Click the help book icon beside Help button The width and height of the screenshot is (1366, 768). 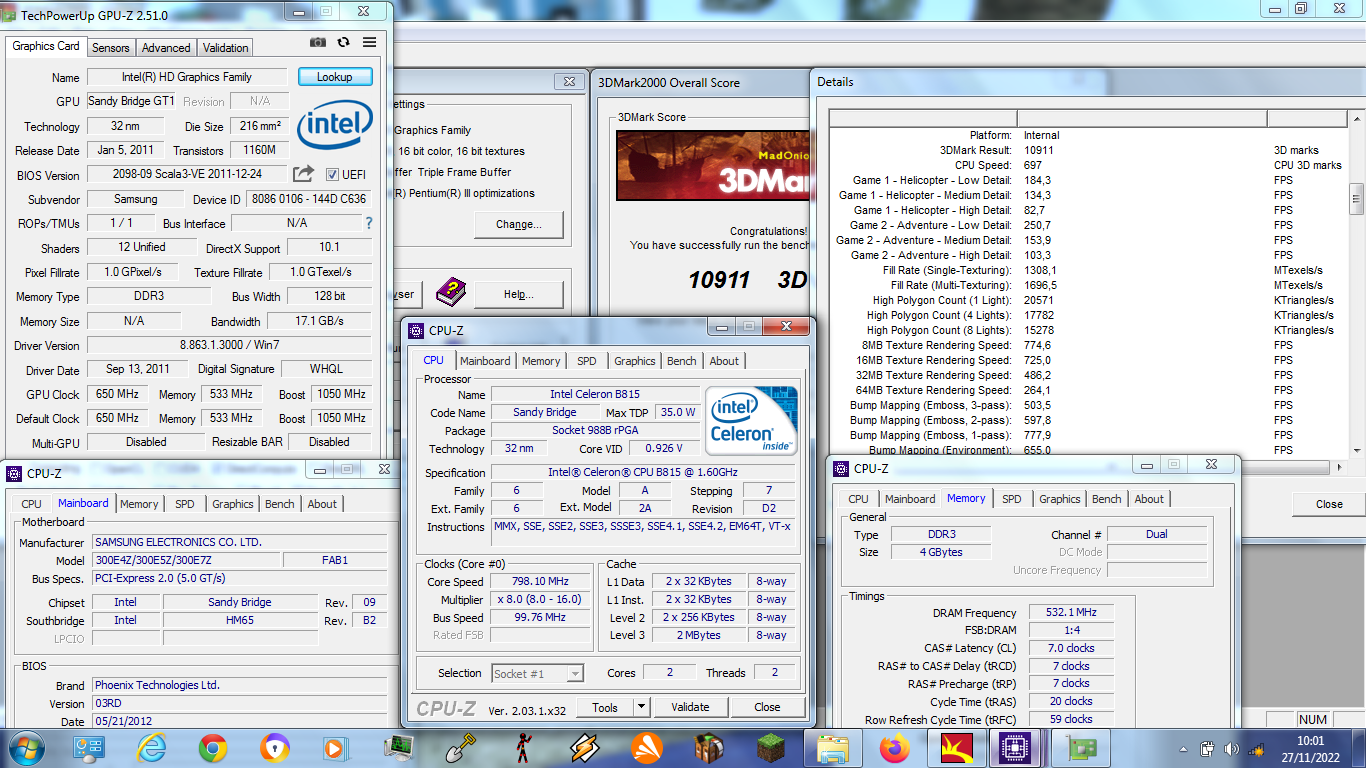pyautogui.click(x=451, y=293)
